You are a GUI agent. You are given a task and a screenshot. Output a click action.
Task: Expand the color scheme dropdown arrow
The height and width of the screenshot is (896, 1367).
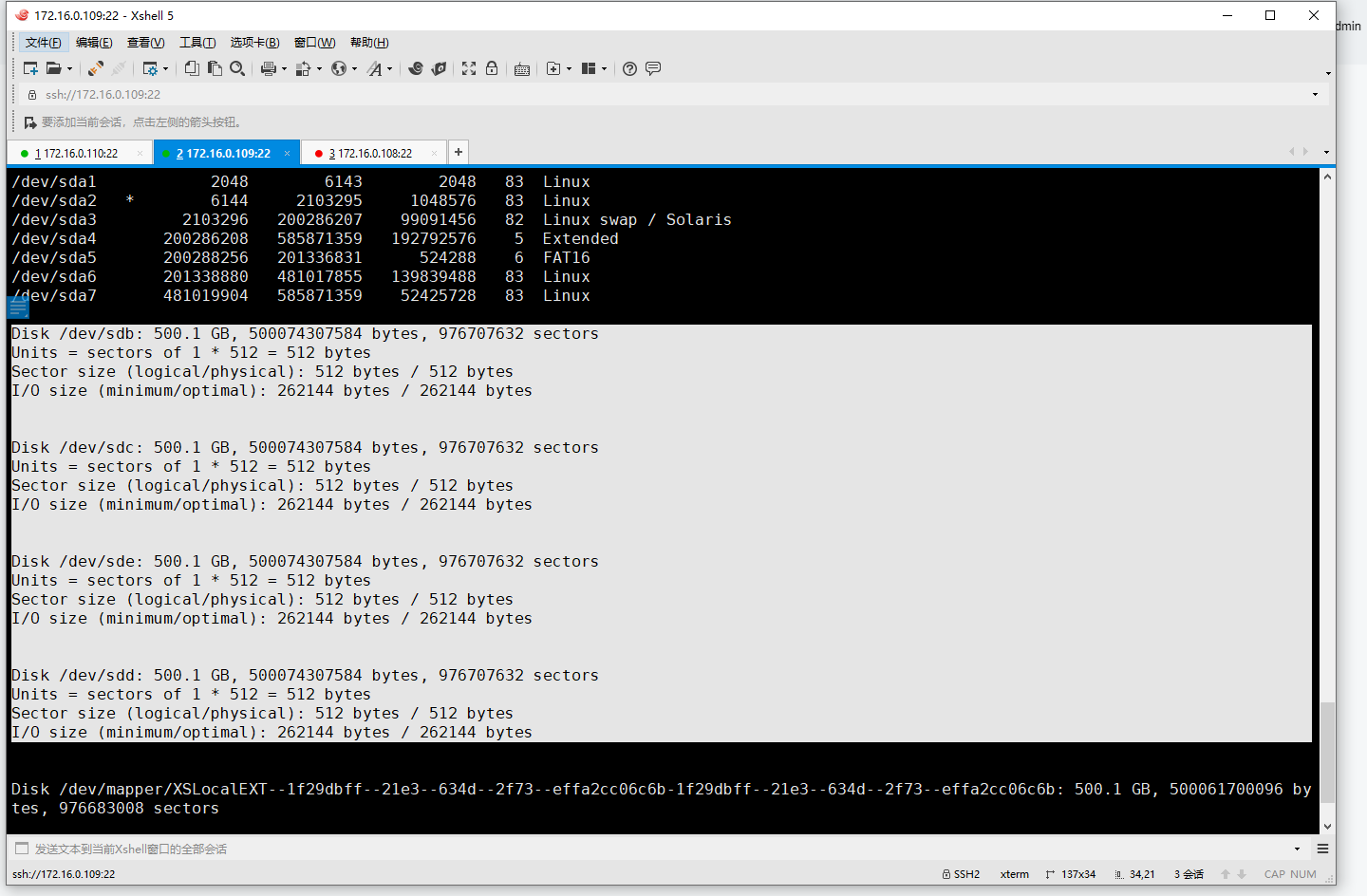(319, 68)
